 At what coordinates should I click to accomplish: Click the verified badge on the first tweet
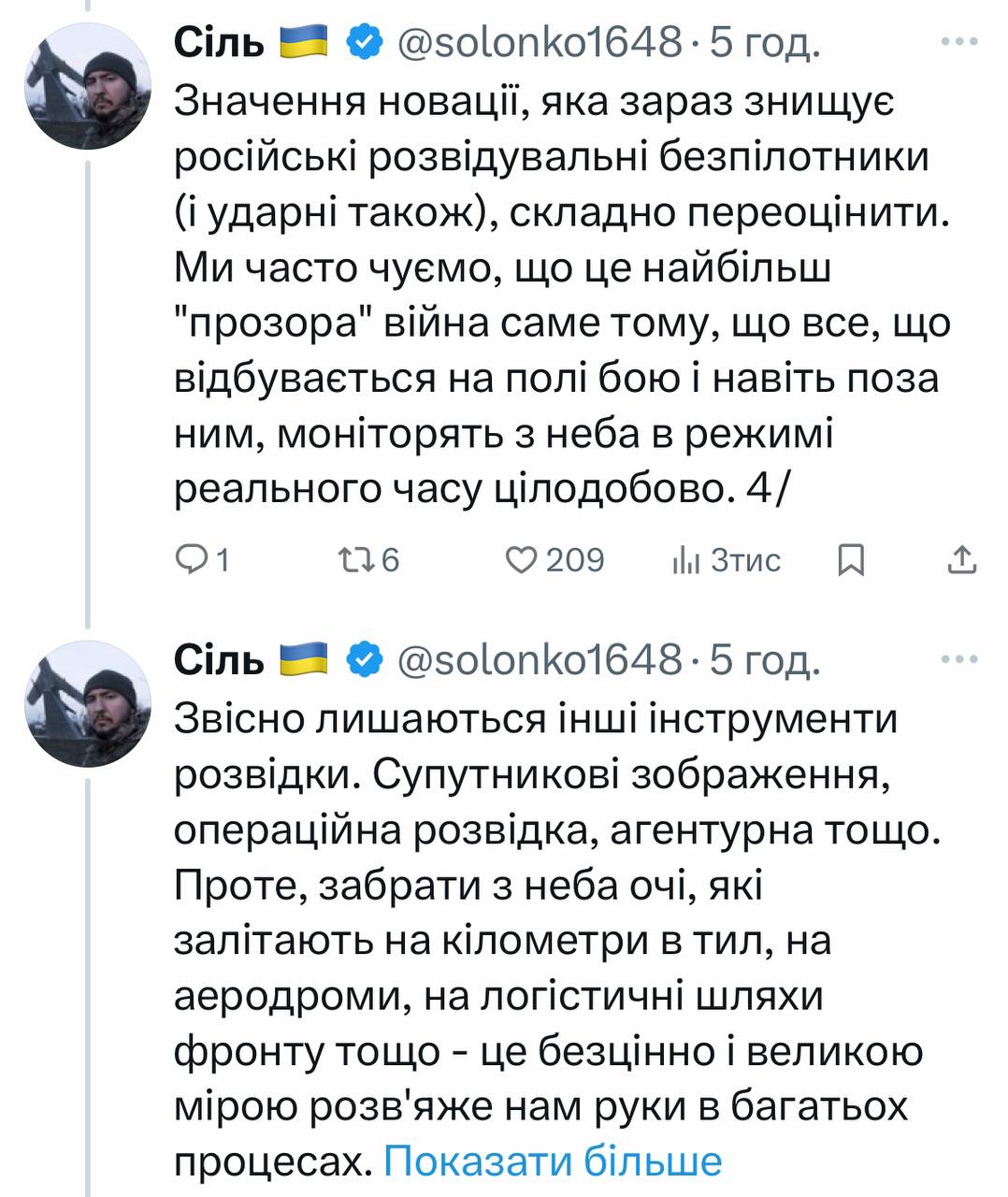pyautogui.click(x=366, y=42)
